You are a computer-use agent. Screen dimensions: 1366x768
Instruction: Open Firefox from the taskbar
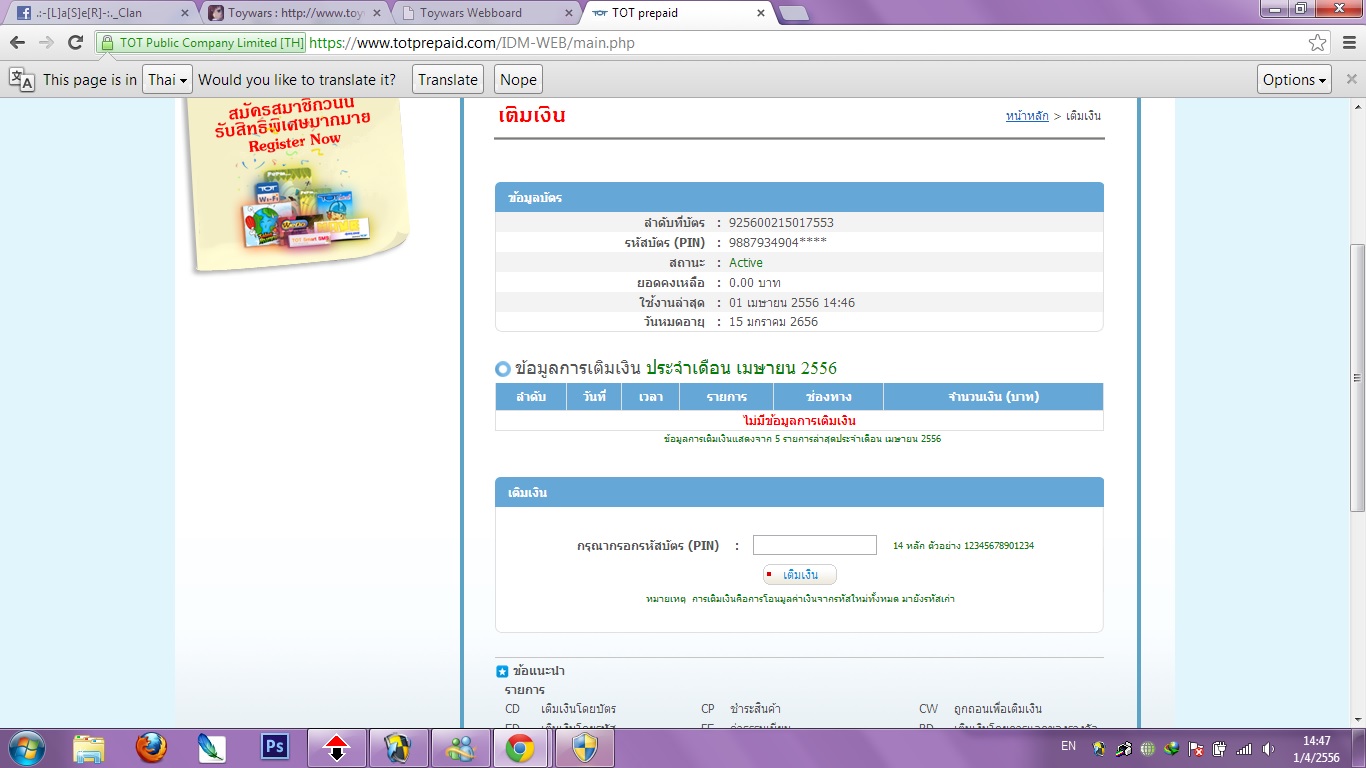[x=151, y=747]
